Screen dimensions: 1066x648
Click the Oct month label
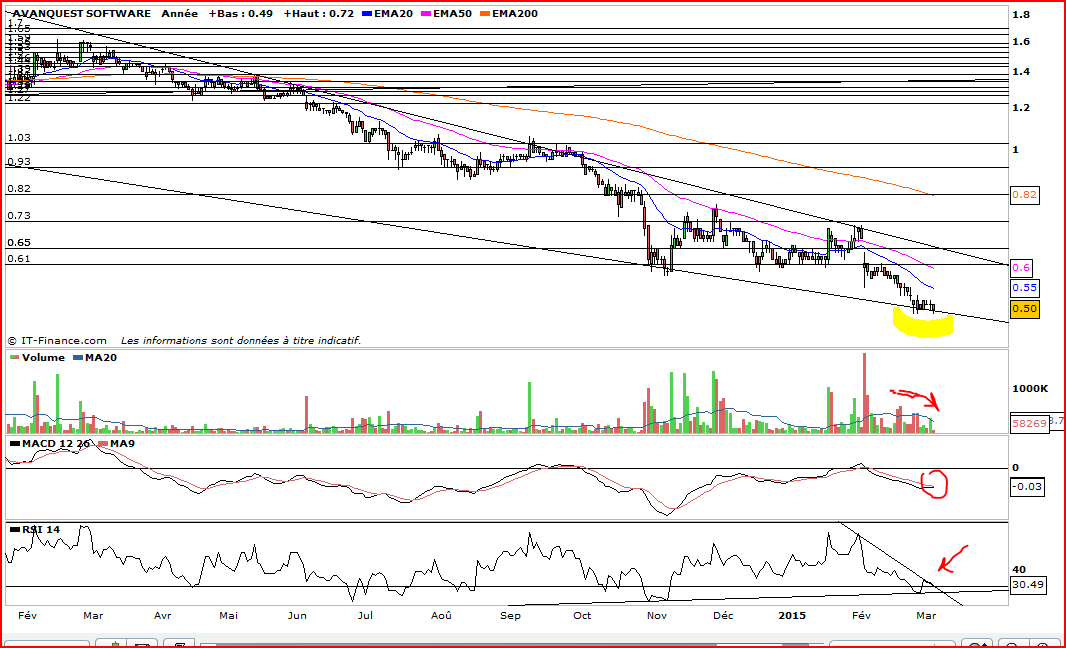582,615
